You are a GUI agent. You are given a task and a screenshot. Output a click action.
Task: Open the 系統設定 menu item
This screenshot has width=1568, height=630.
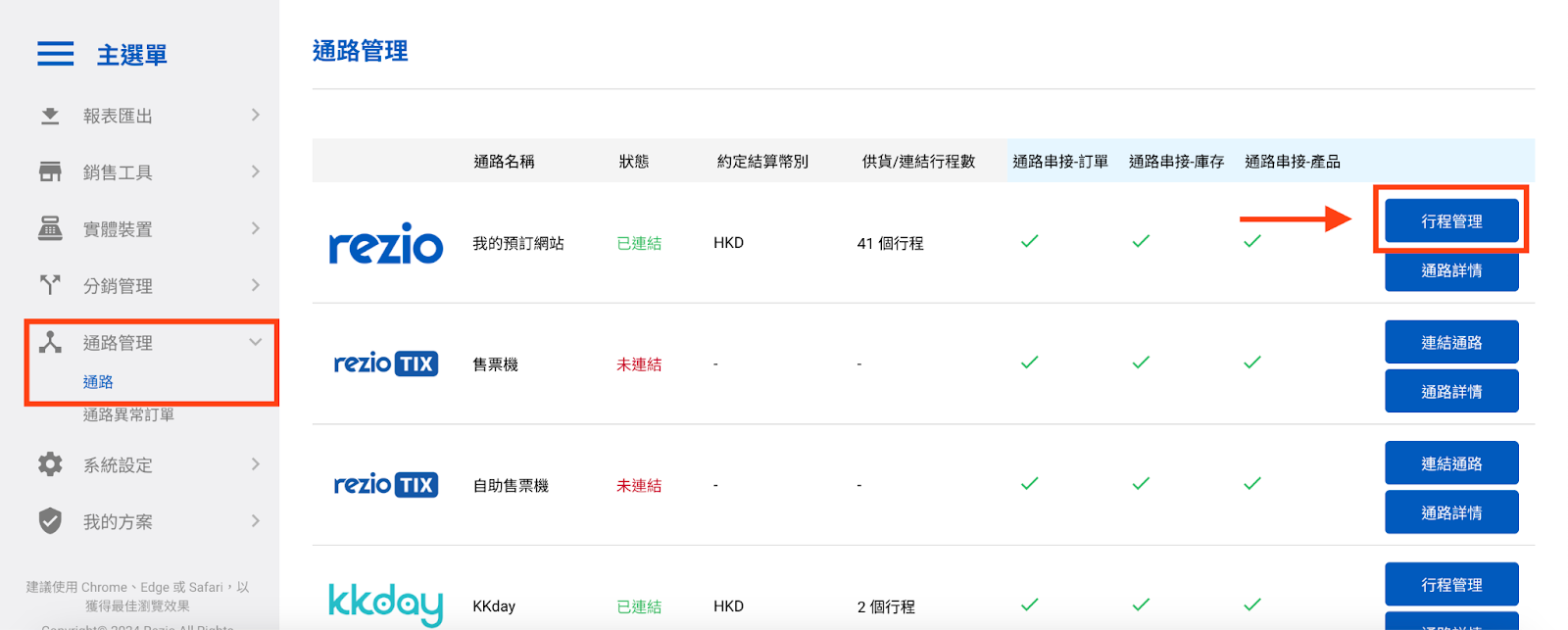click(x=118, y=465)
